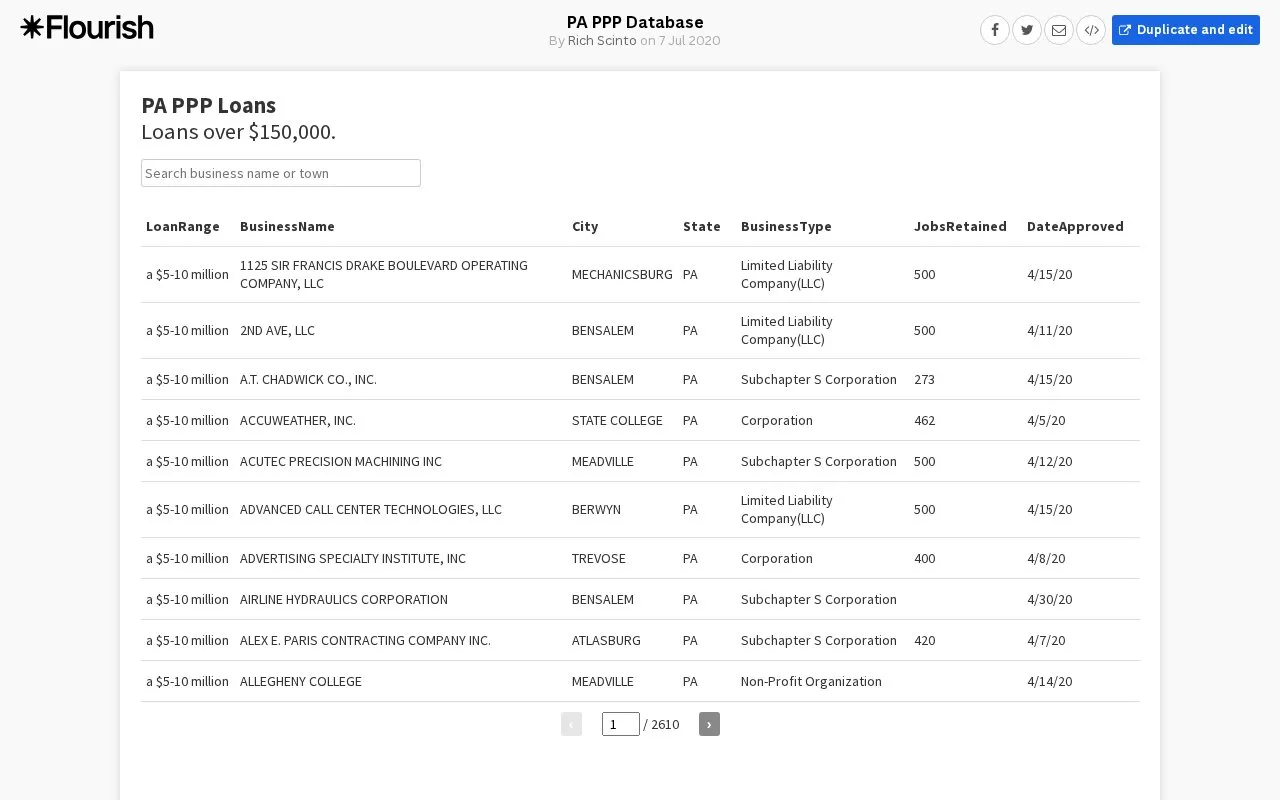This screenshot has height=800, width=1280.
Task: Select ACCUWEATHER, INC. business name
Action: tap(298, 420)
